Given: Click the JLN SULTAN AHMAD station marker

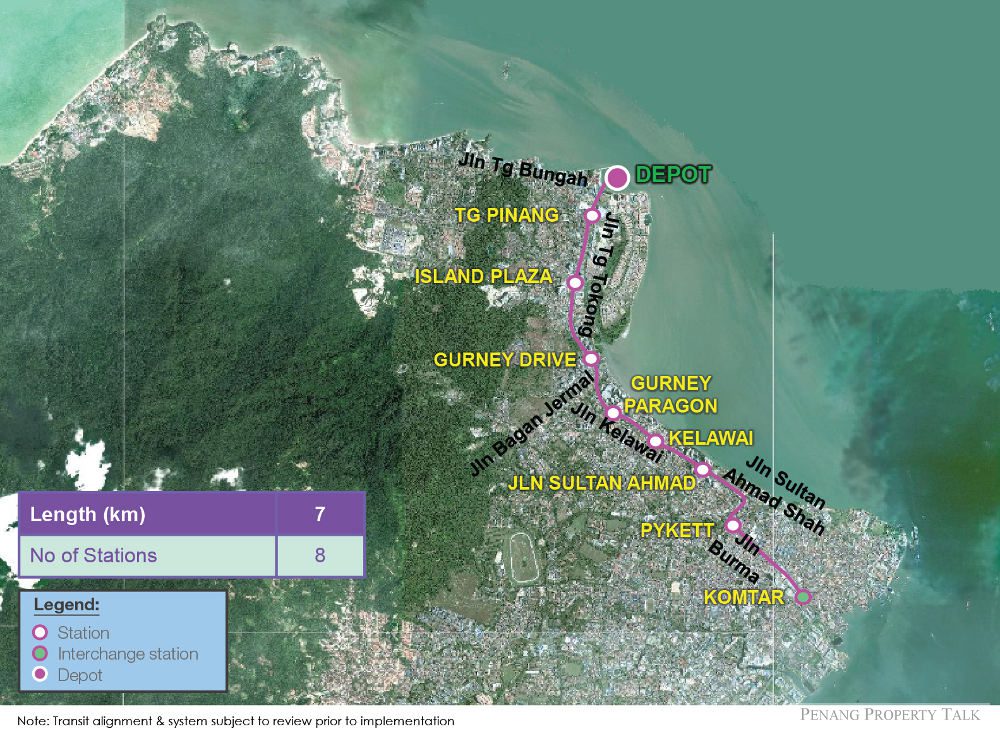Looking at the screenshot, I should 702,469.
